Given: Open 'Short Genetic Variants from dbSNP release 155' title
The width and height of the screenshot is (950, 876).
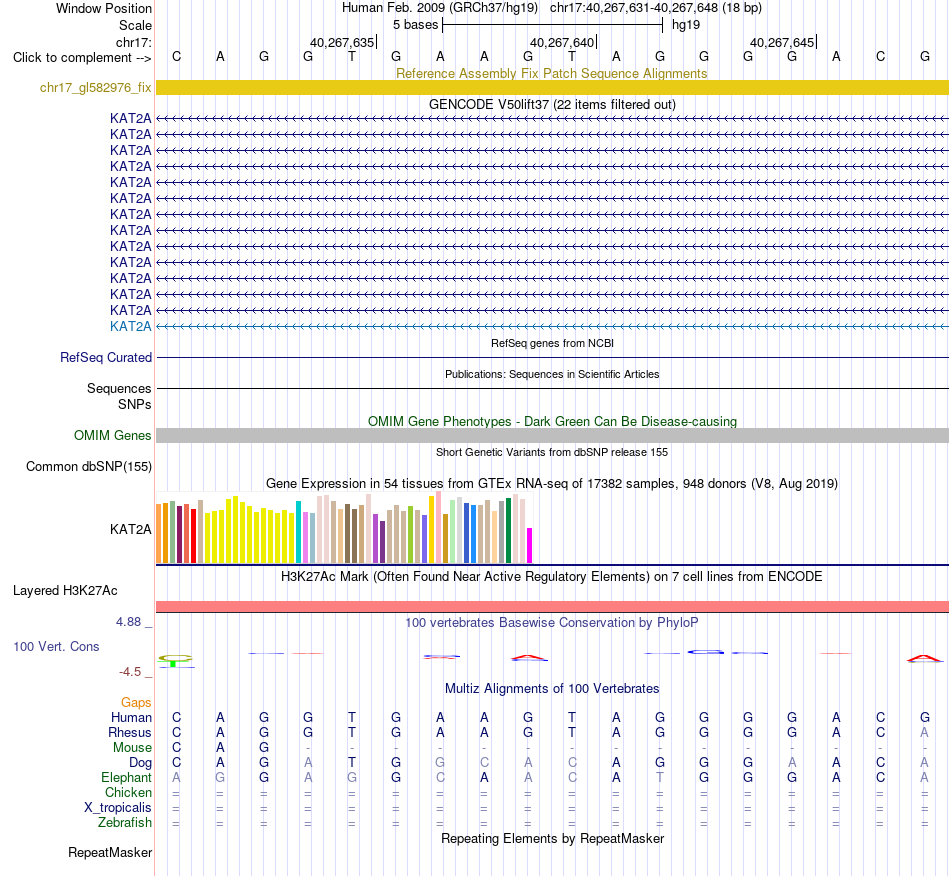Looking at the screenshot, I should point(552,452).
